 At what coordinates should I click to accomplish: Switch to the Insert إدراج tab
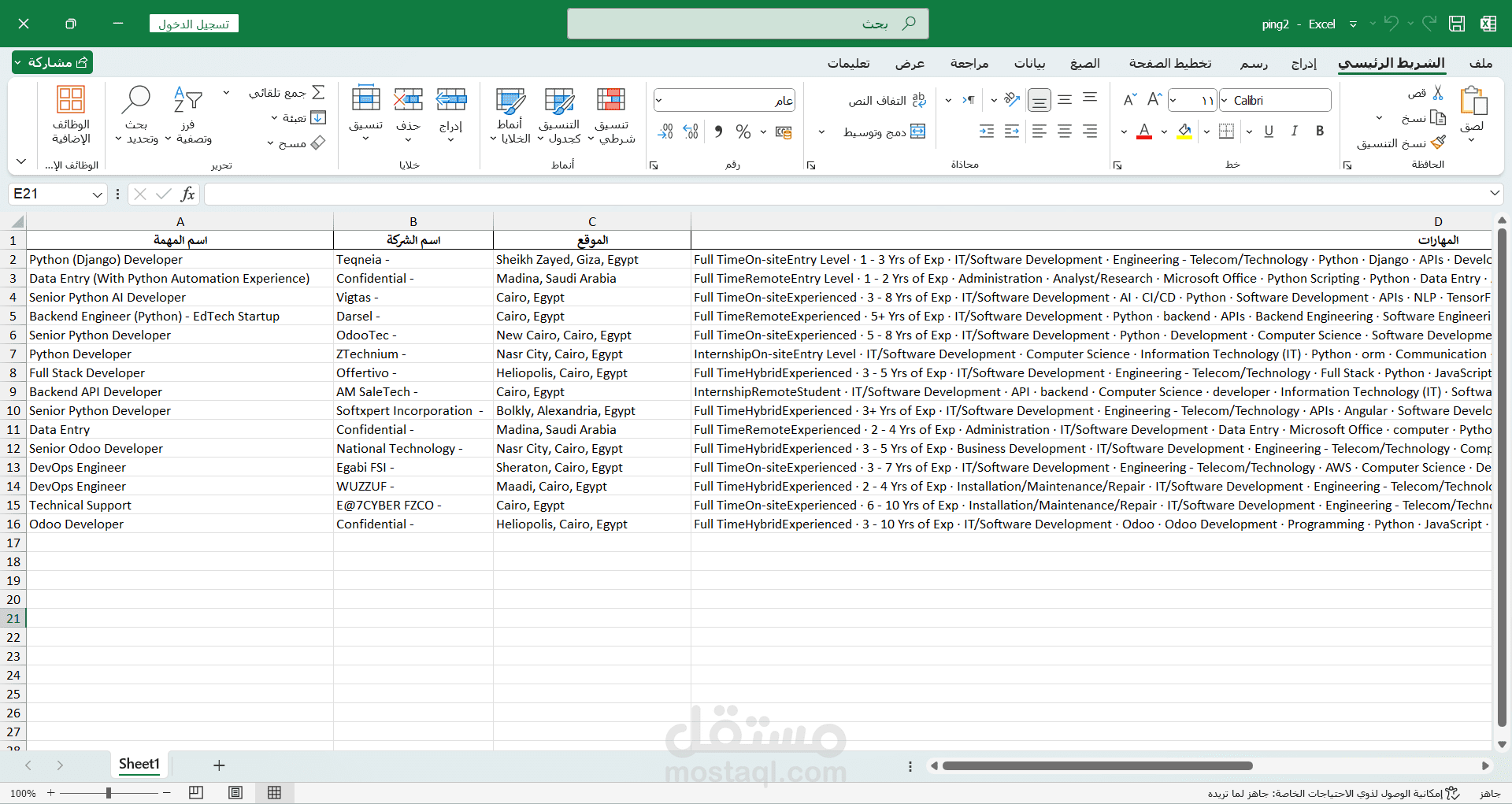tap(1304, 63)
